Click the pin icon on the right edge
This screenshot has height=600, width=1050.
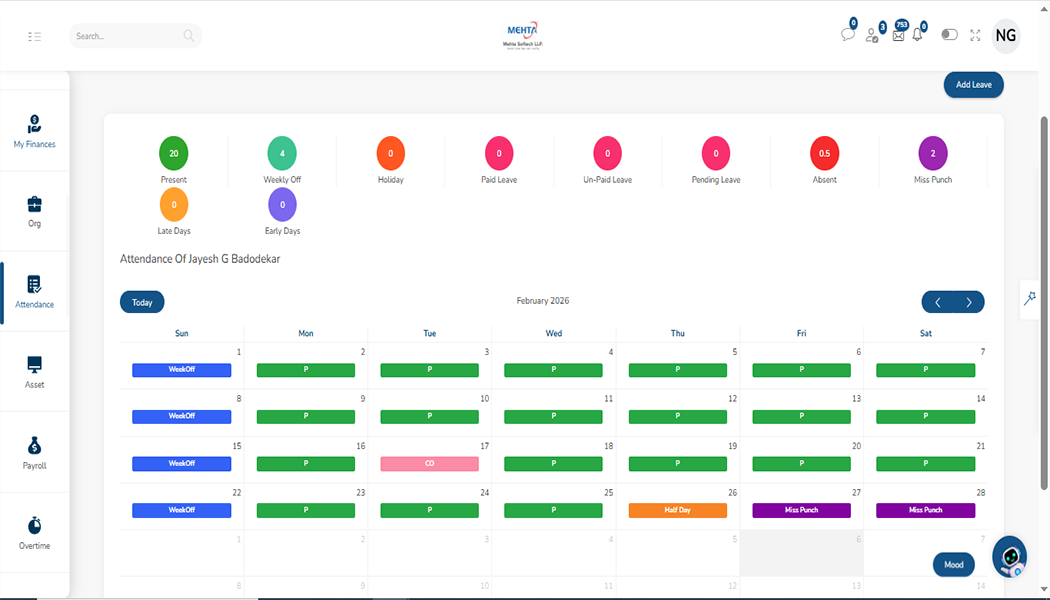[1030, 298]
